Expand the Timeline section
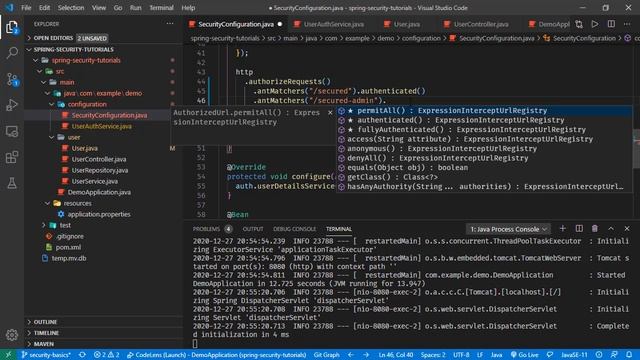The width and height of the screenshot is (640, 360). (46, 333)
